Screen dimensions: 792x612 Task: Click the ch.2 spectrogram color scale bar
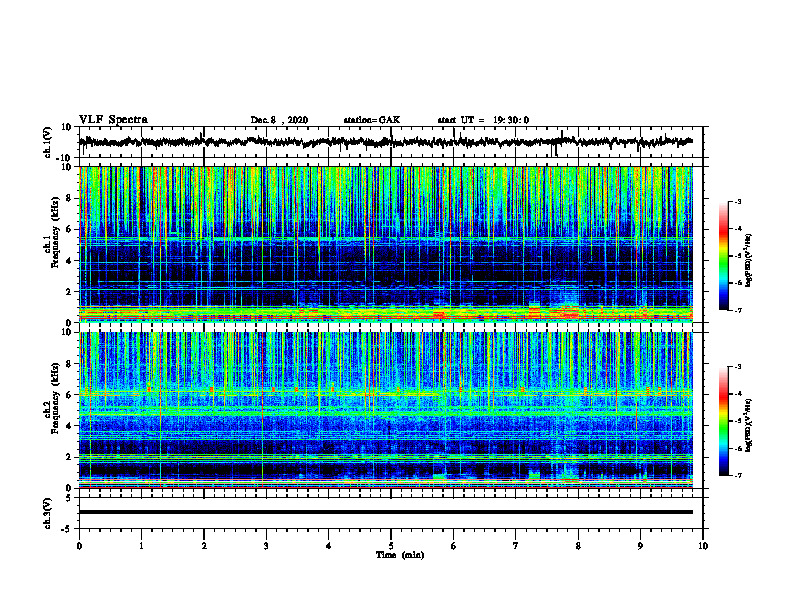pos(723,421)
